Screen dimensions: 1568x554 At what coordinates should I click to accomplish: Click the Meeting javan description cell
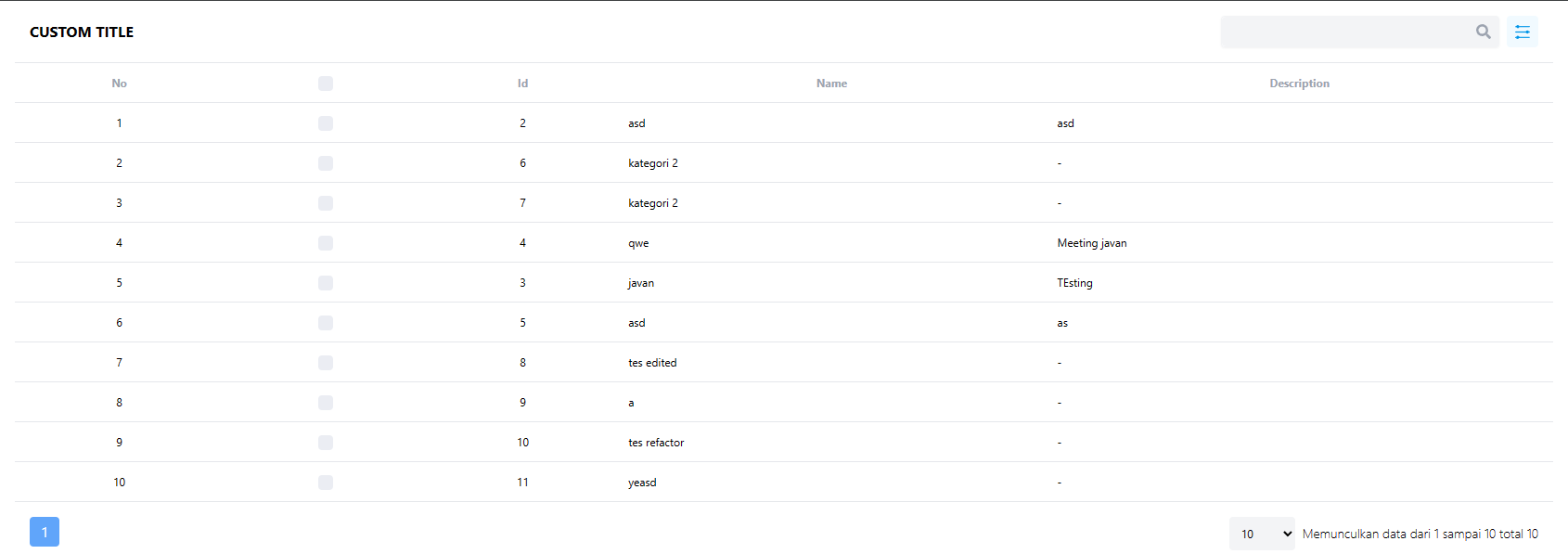pos(1092,243)
